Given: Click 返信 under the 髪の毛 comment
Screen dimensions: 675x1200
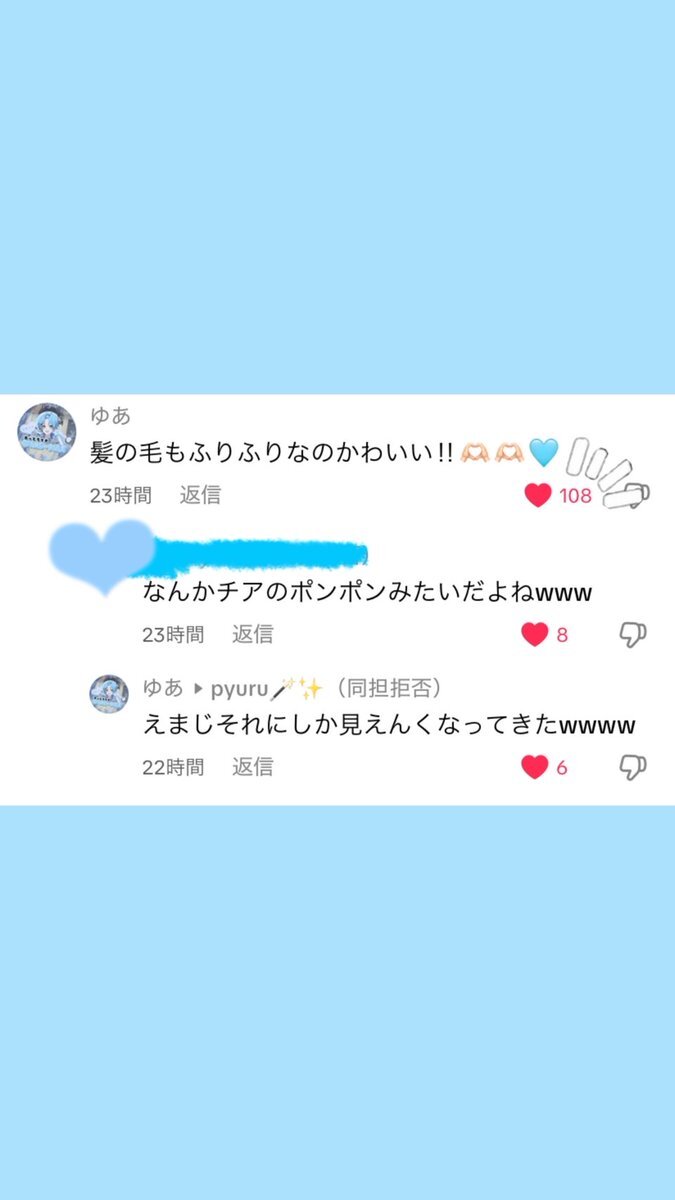Looking at the screenshot, I should [x=200, y=494].
